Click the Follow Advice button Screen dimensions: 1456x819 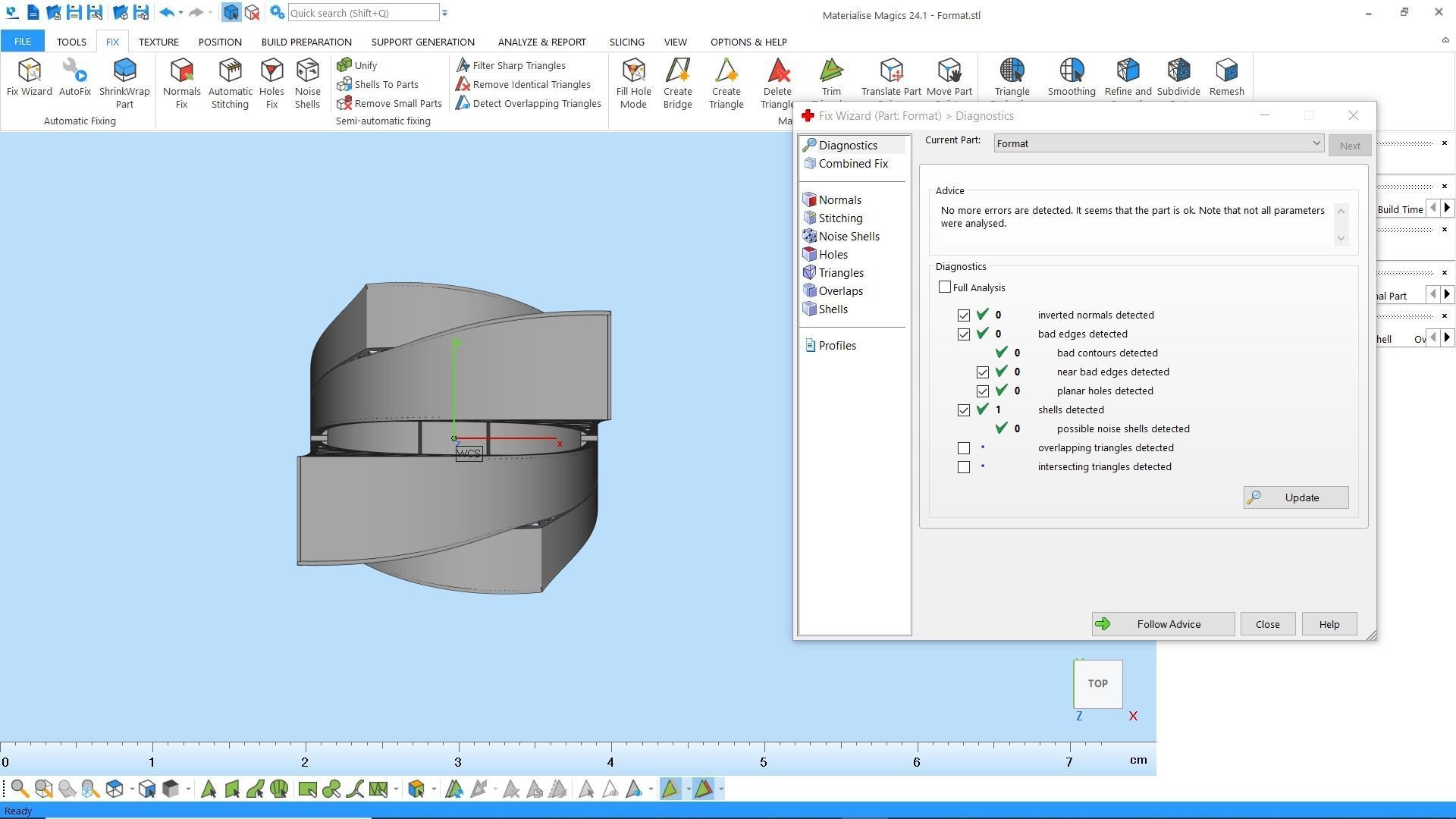point(1163,624)
